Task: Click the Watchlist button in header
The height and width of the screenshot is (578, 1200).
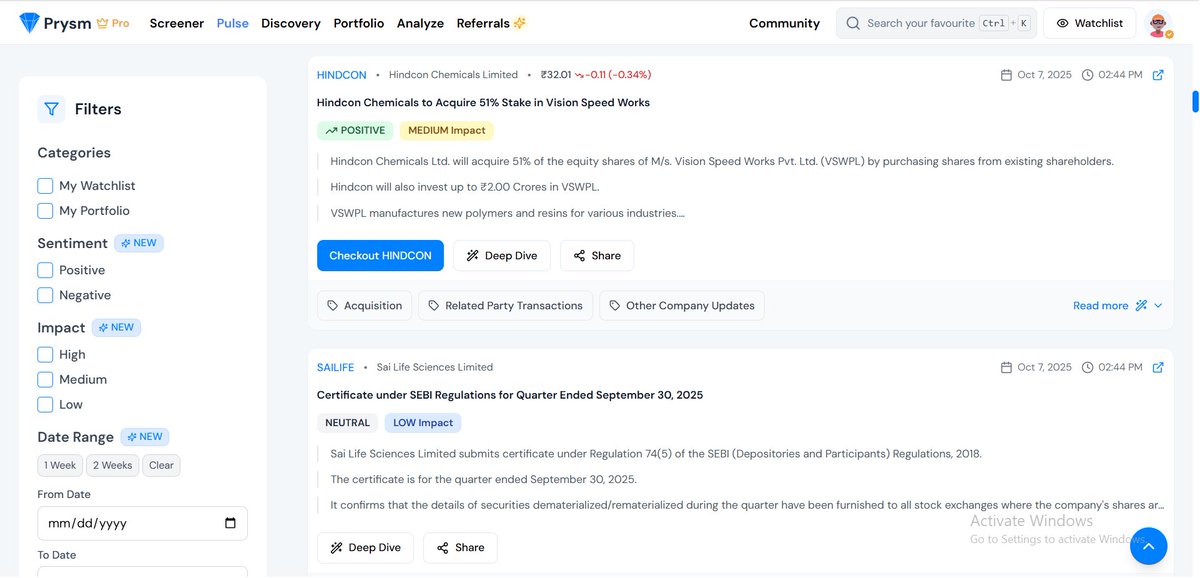Action: pos(1089,23)
